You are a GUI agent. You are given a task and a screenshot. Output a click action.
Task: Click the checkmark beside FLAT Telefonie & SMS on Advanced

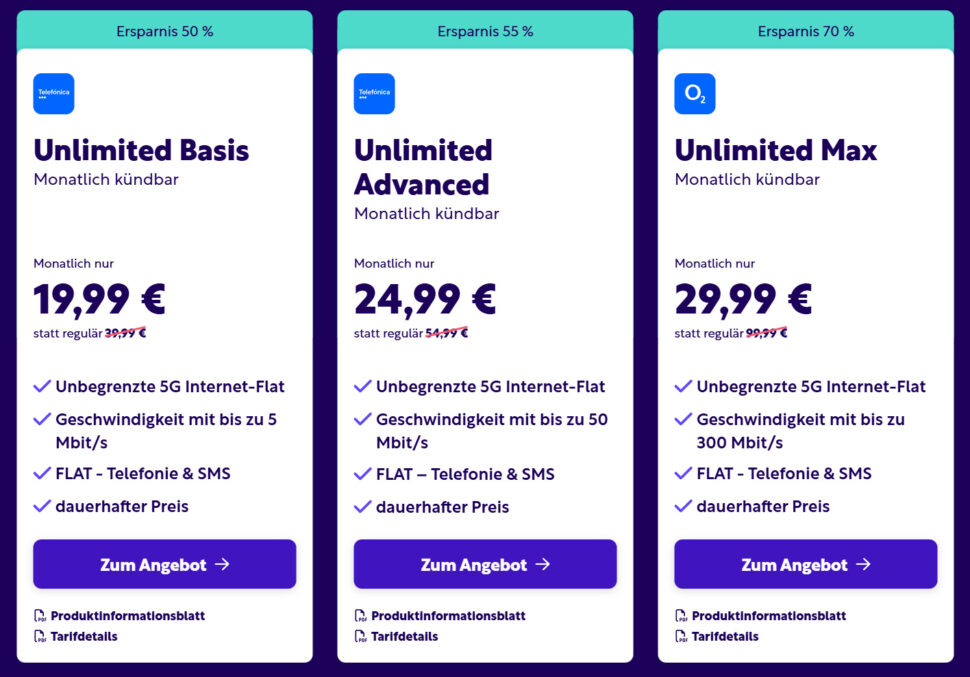[x=362, y=473]
